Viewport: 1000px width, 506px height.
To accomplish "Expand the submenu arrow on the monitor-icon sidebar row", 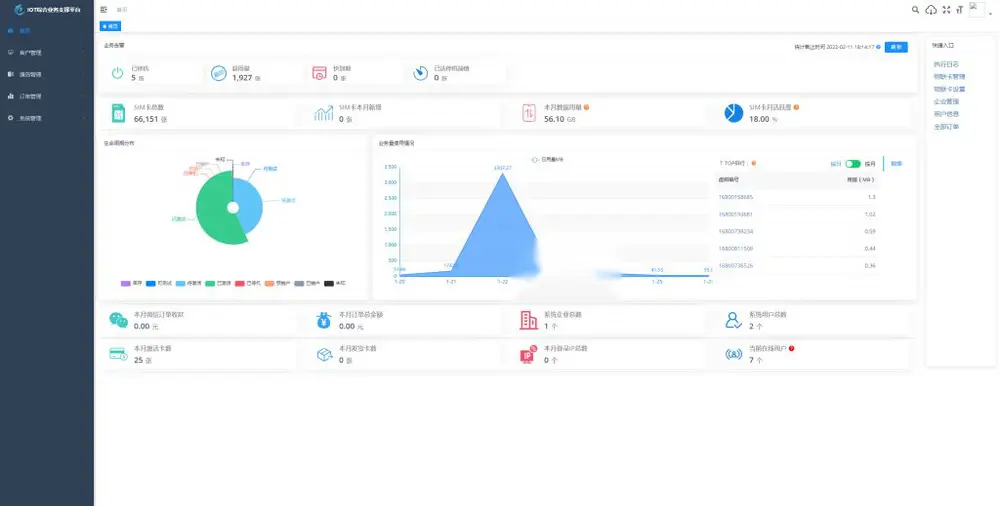I will coord(84,52).
